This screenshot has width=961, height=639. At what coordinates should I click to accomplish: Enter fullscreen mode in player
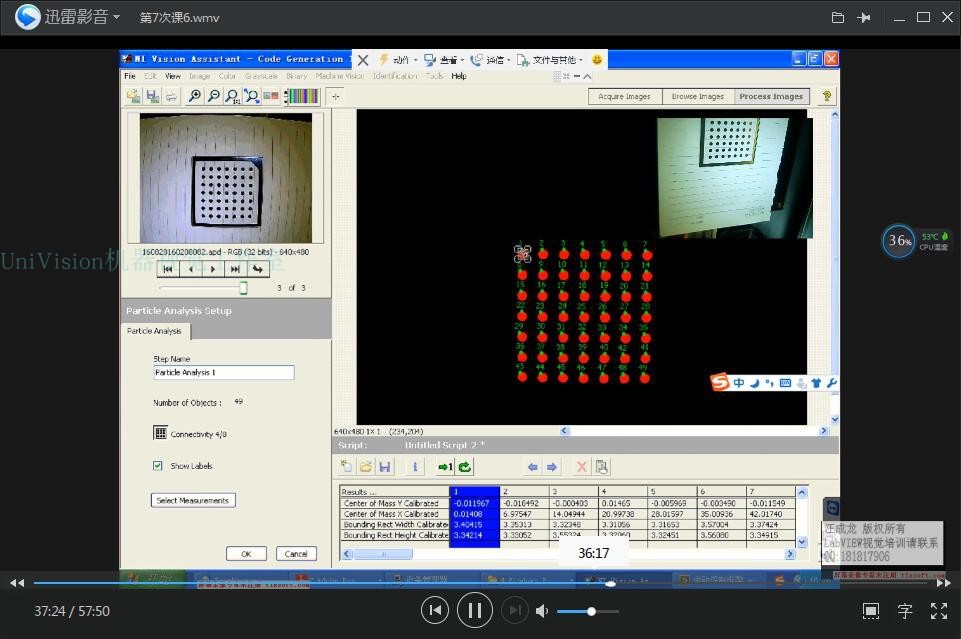(939, 611)
